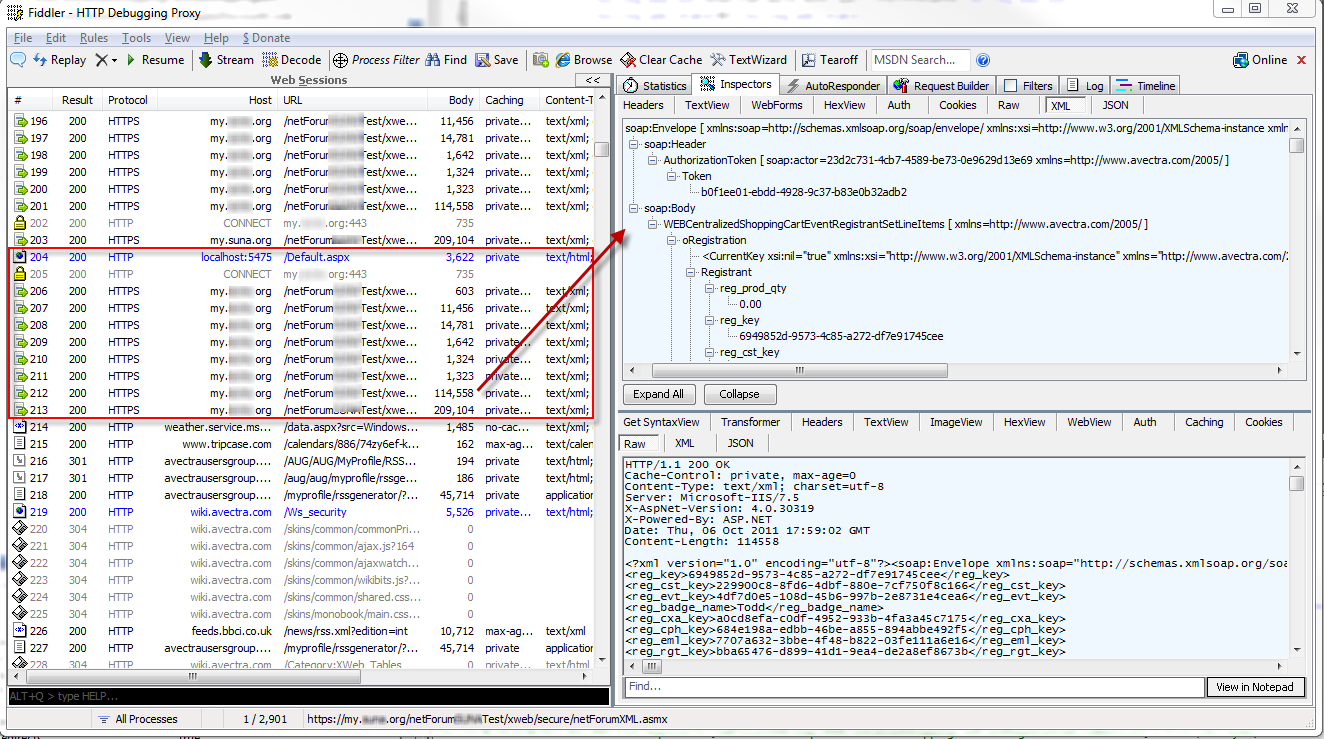Select session 214 weather.service row
Viewport: 1324px width, 739px height.
click(301, 427)
